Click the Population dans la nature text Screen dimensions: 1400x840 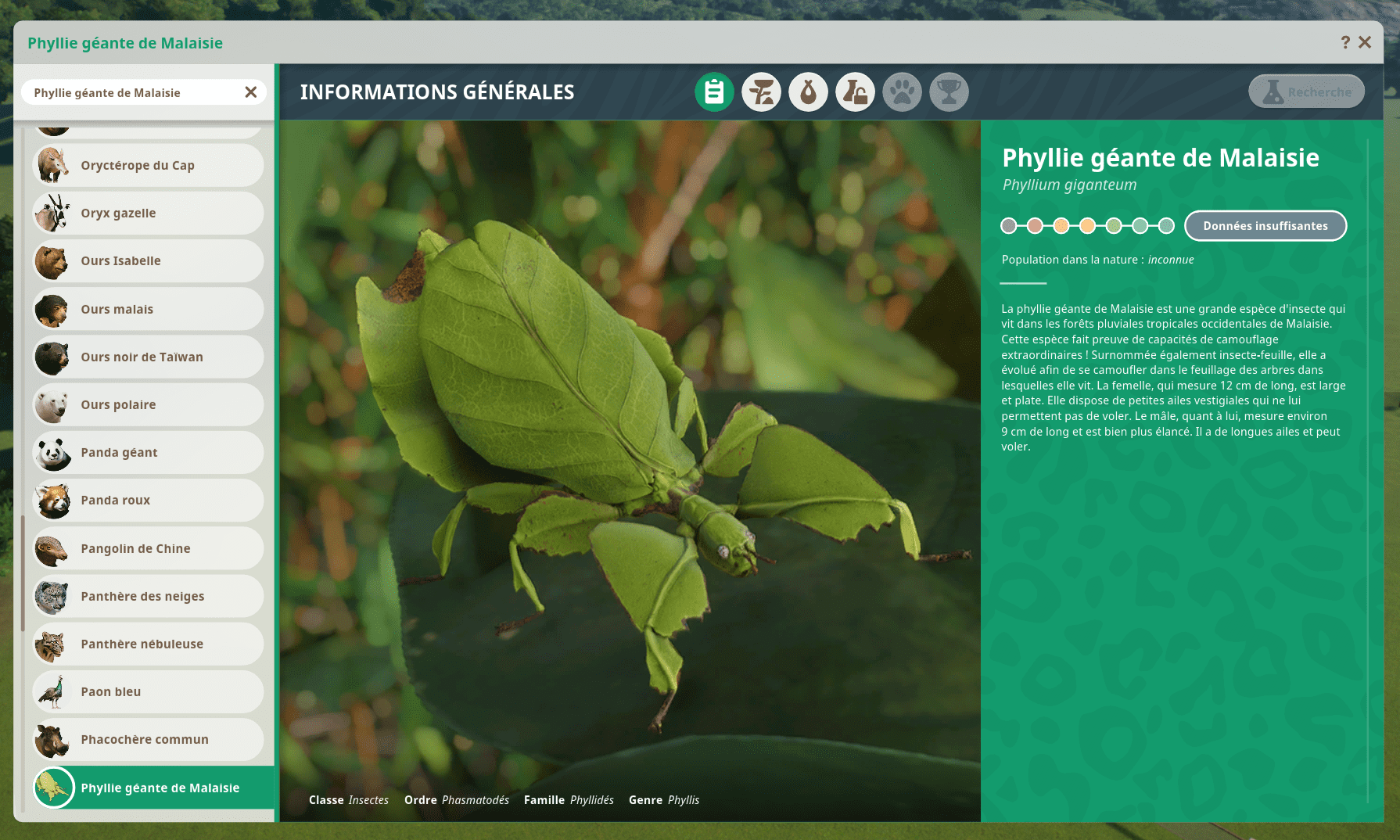1097,260
